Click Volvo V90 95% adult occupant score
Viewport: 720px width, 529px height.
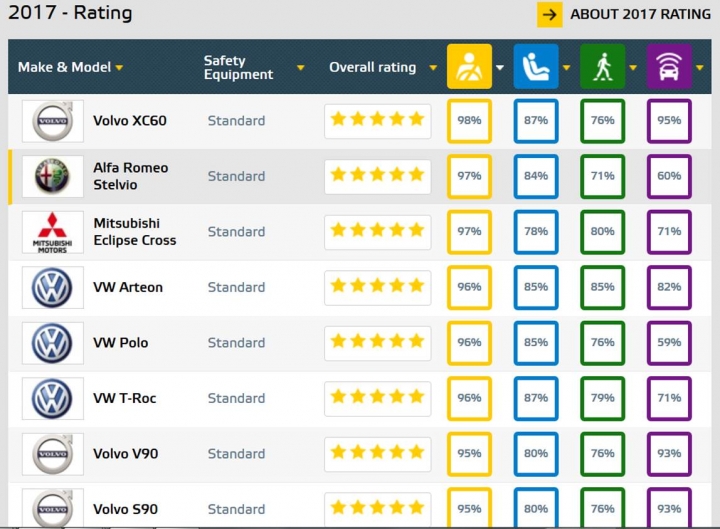(469, 454)
